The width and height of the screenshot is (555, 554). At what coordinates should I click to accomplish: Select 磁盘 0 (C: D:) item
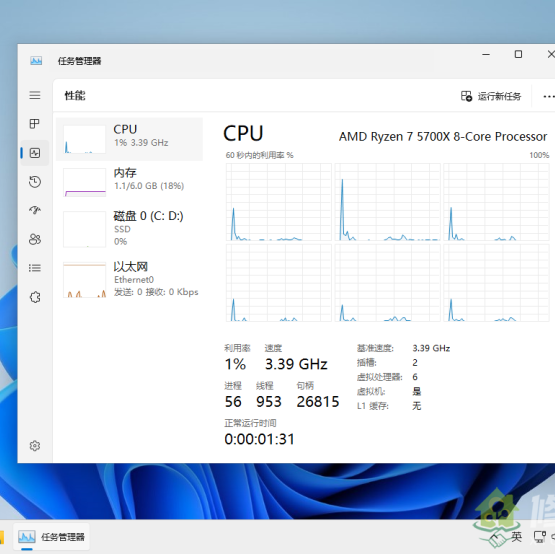pyautogui.click(x=129, y=229)
